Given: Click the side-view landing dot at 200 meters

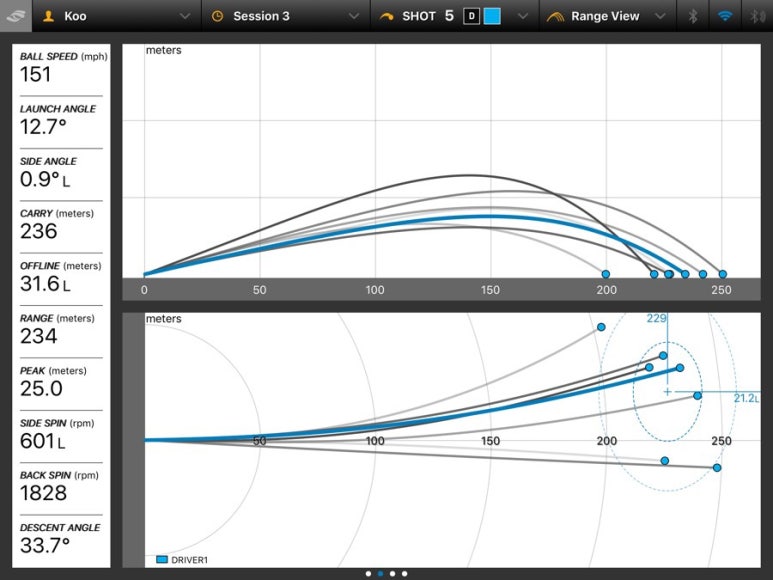Looking at the screenshot, I should pos(605,274).
